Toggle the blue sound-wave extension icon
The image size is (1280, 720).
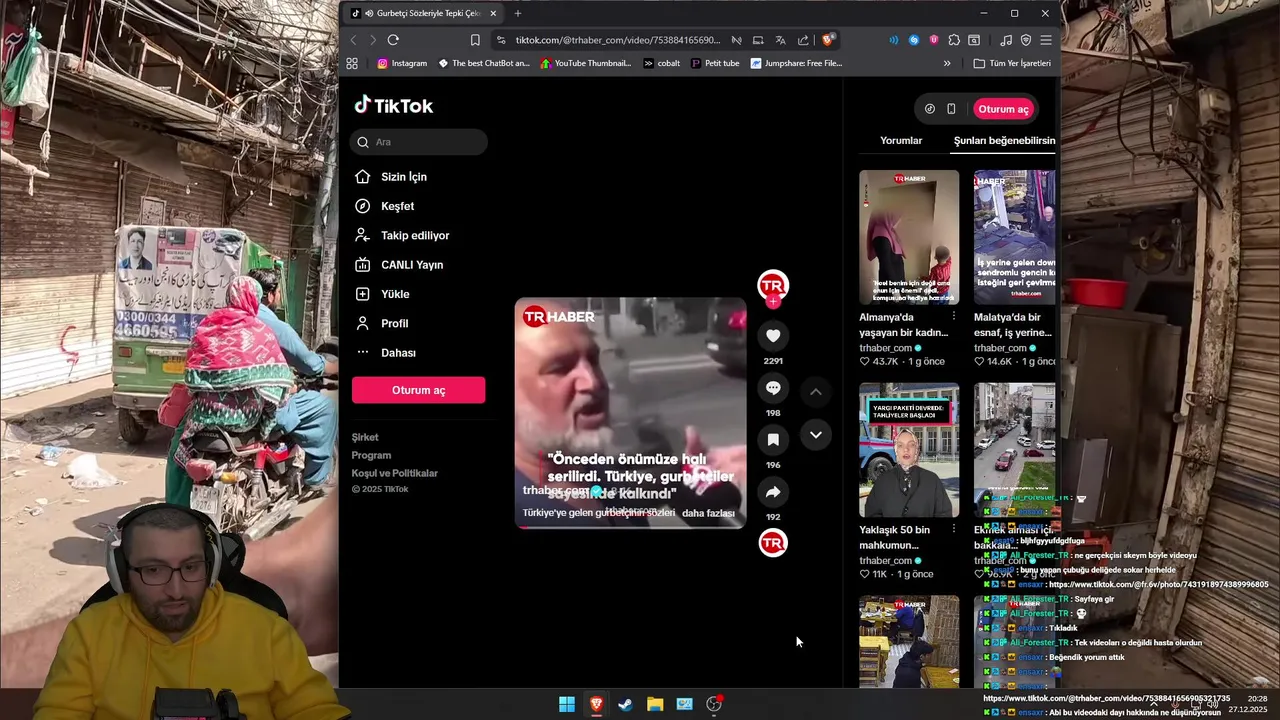(893, 40)
